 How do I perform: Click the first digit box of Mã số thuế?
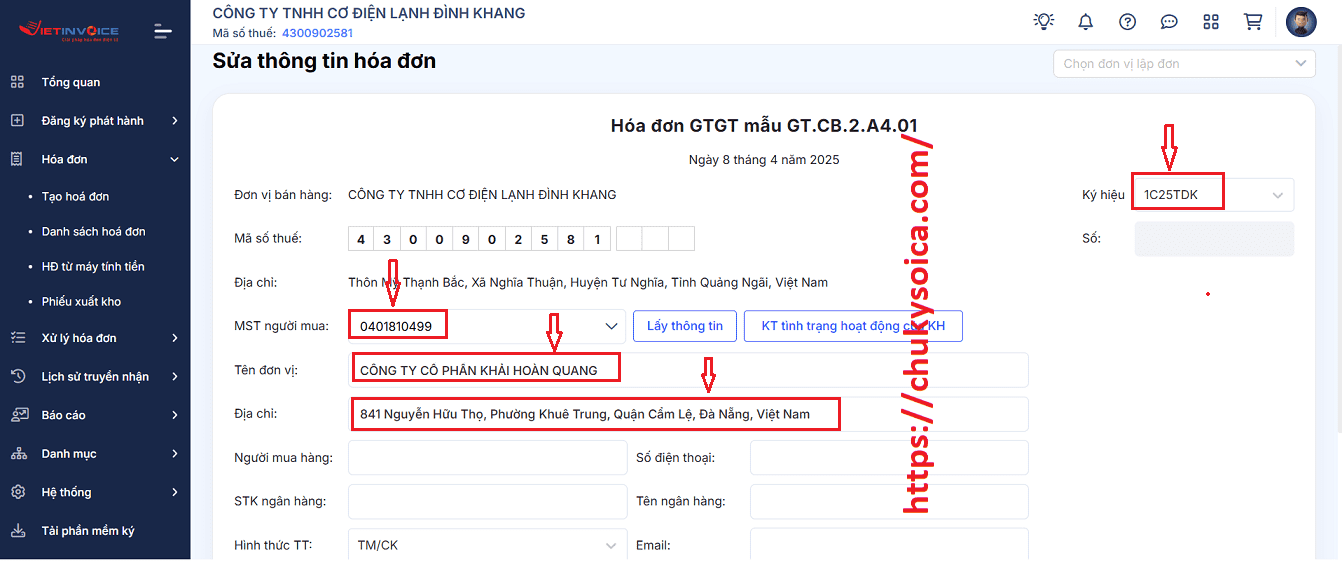click(x=361, y=239)
